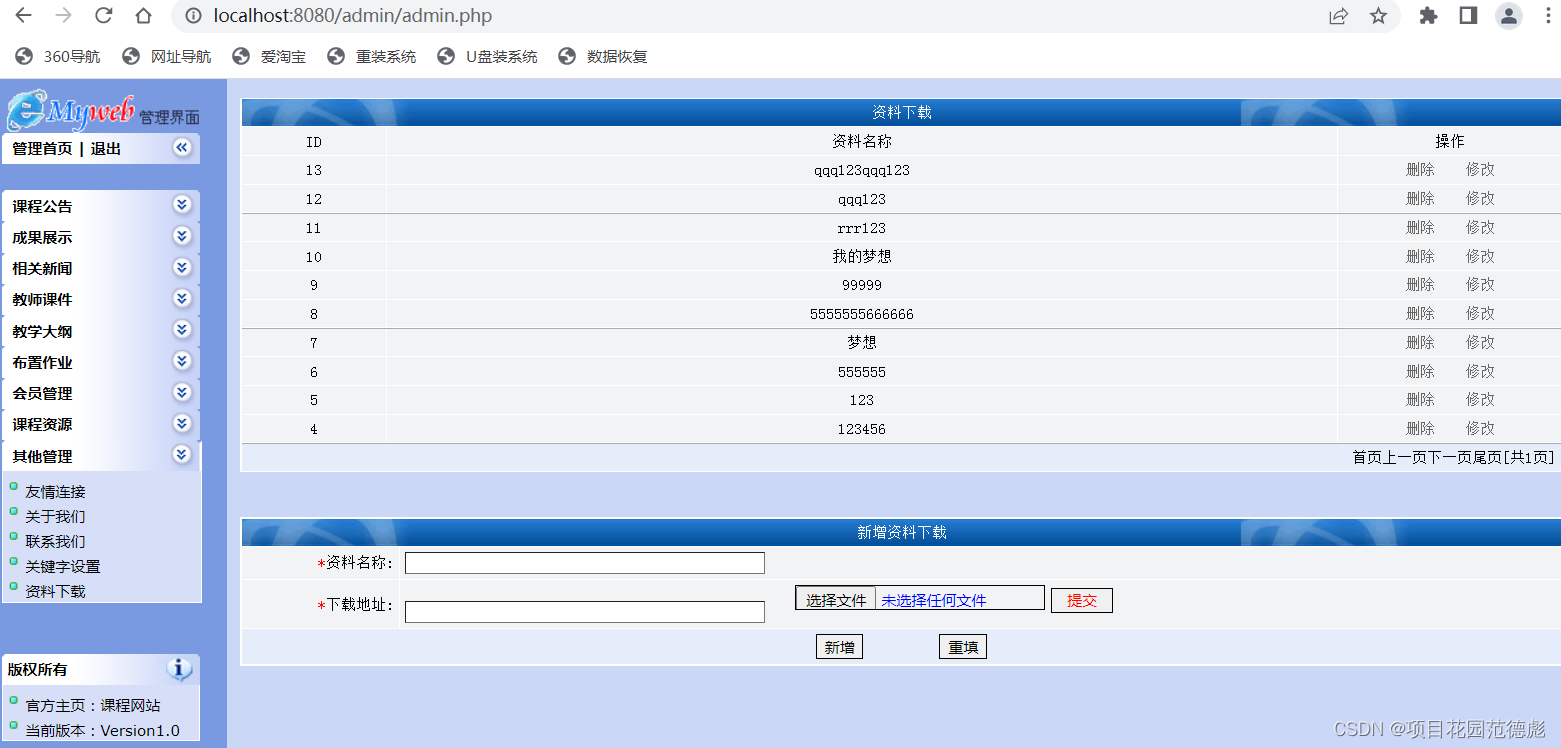Click the 选择文件 file chooser button
This screenshot has height=748, width=1561.
836,600
